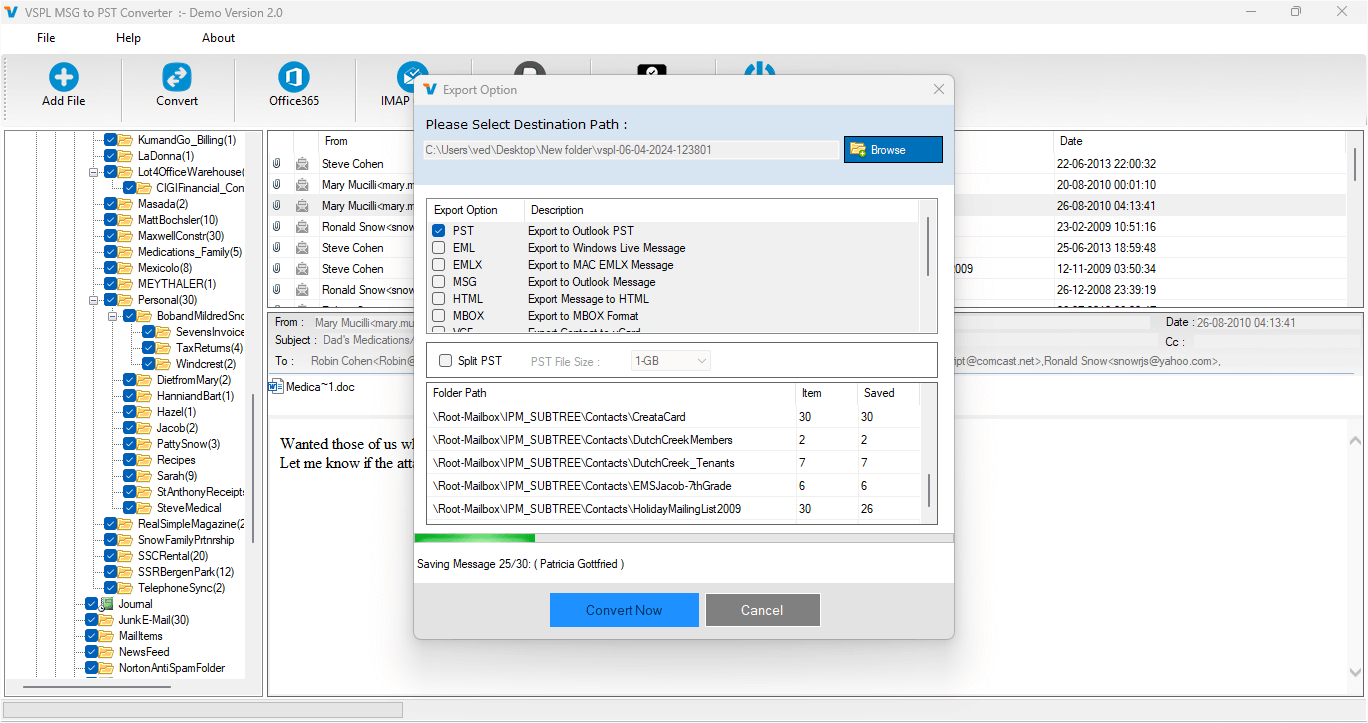Open the PST File Size 1-GB dropdown
Viewport: 1368px width, 723px height.
click(671, 361)
